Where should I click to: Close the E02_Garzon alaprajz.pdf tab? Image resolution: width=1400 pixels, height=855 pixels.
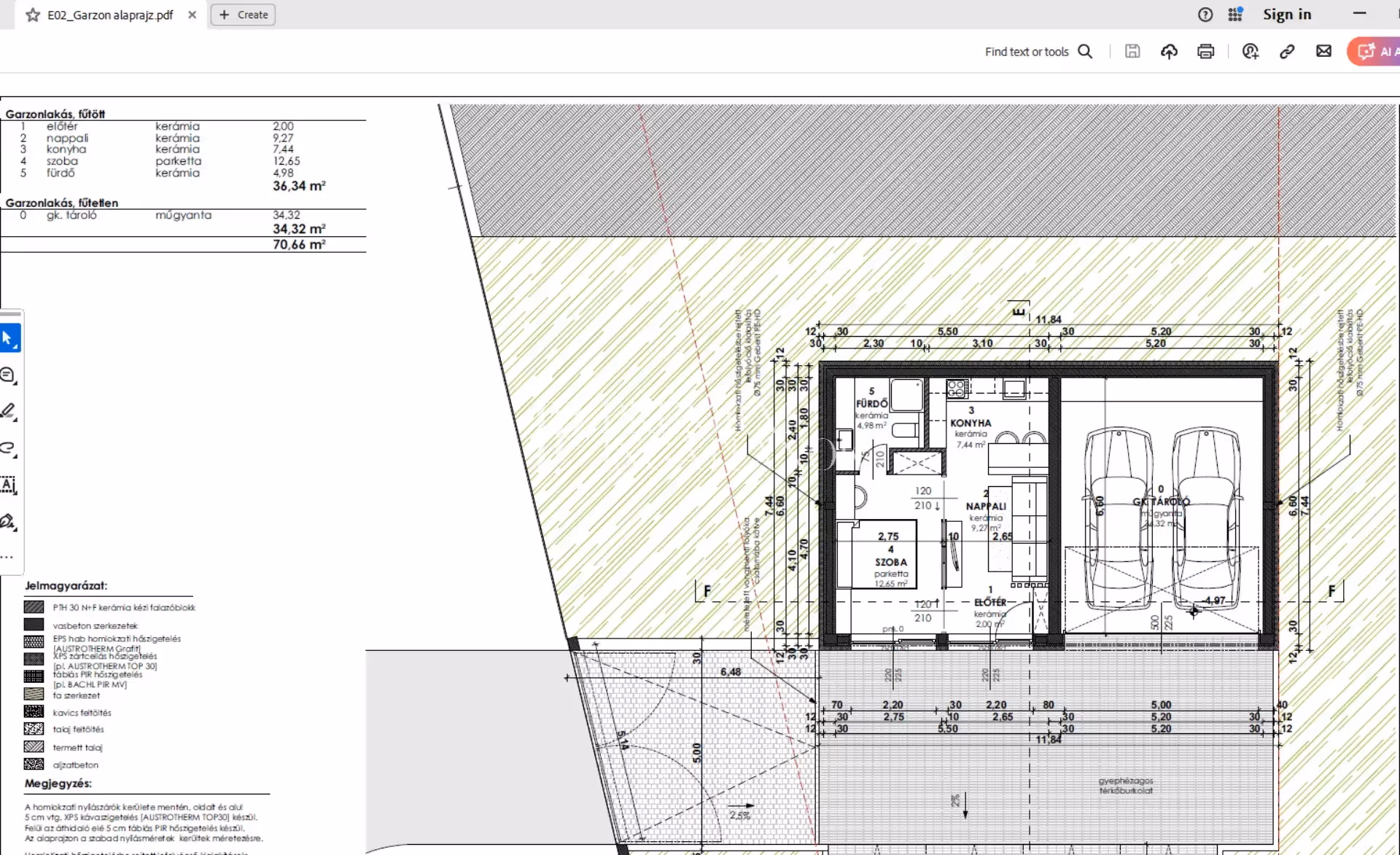[x=192, y=15]
